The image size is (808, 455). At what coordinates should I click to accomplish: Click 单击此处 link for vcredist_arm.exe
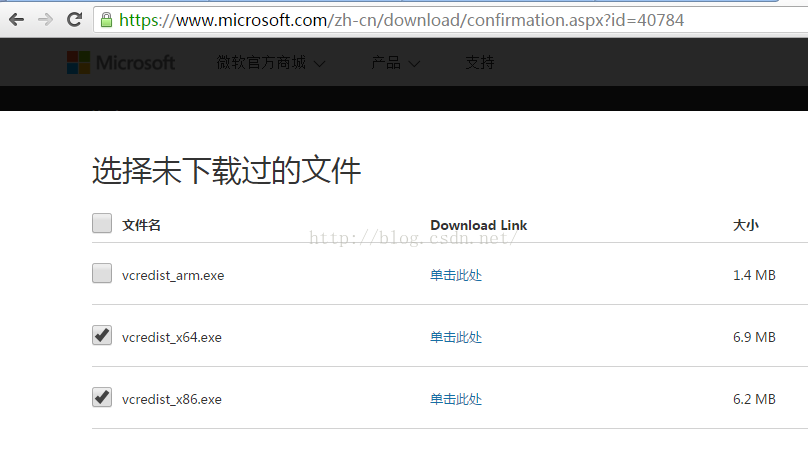456,275
